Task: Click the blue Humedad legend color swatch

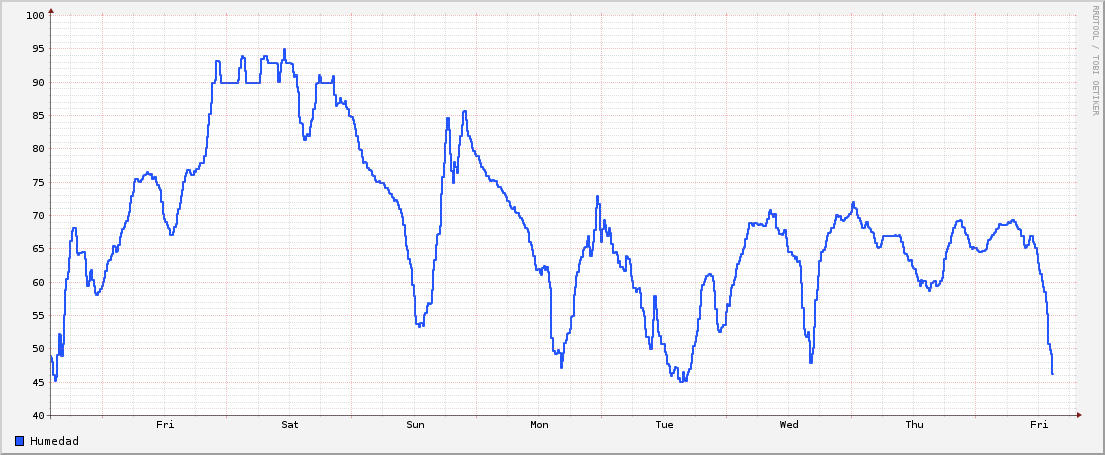Action: pos(20,441)
